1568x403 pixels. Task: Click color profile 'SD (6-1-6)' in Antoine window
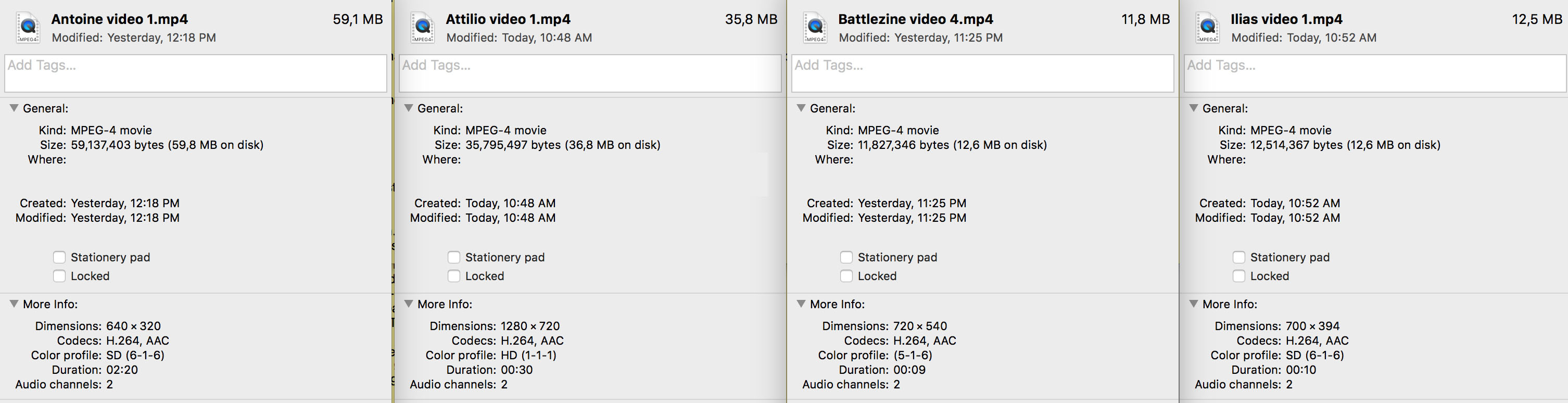point(135,356)
